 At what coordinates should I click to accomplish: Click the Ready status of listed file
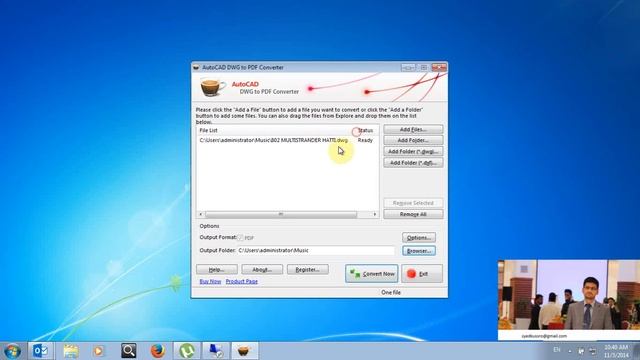coord(365,140)
